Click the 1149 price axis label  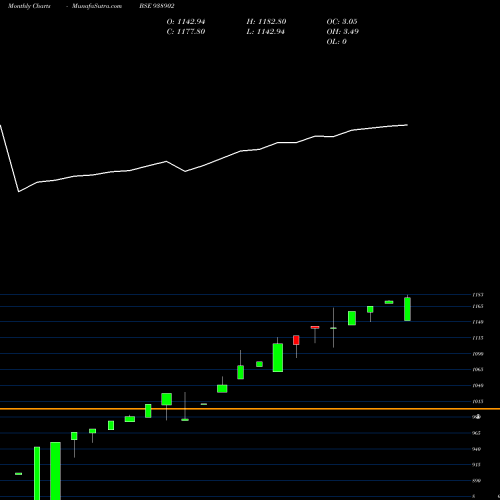tap(478, 322)
